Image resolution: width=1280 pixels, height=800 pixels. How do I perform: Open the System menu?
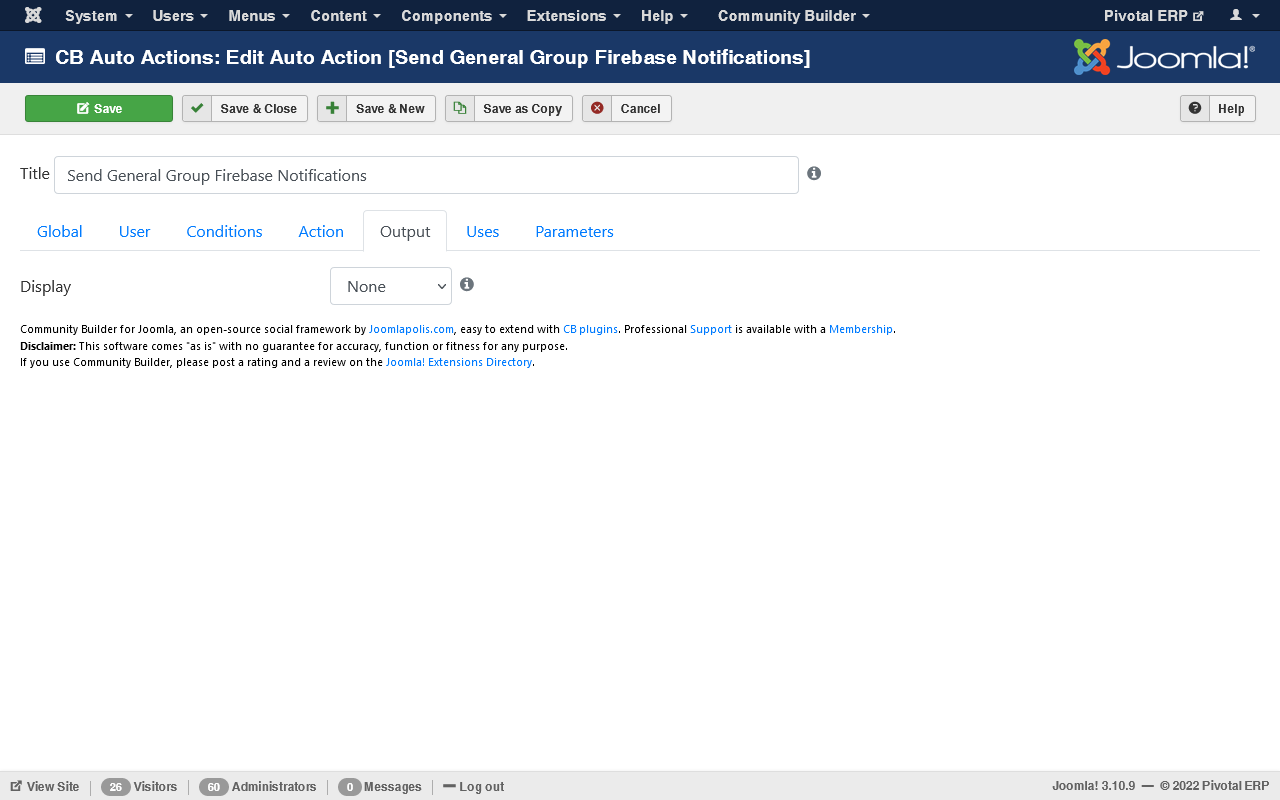(98, 16)
